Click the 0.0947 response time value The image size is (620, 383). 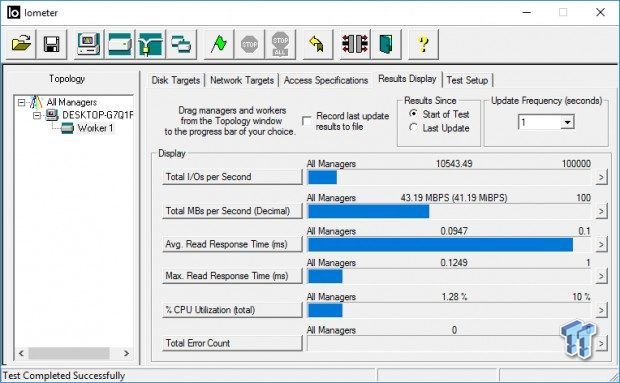pyautogui.click(x=454, y=231)
